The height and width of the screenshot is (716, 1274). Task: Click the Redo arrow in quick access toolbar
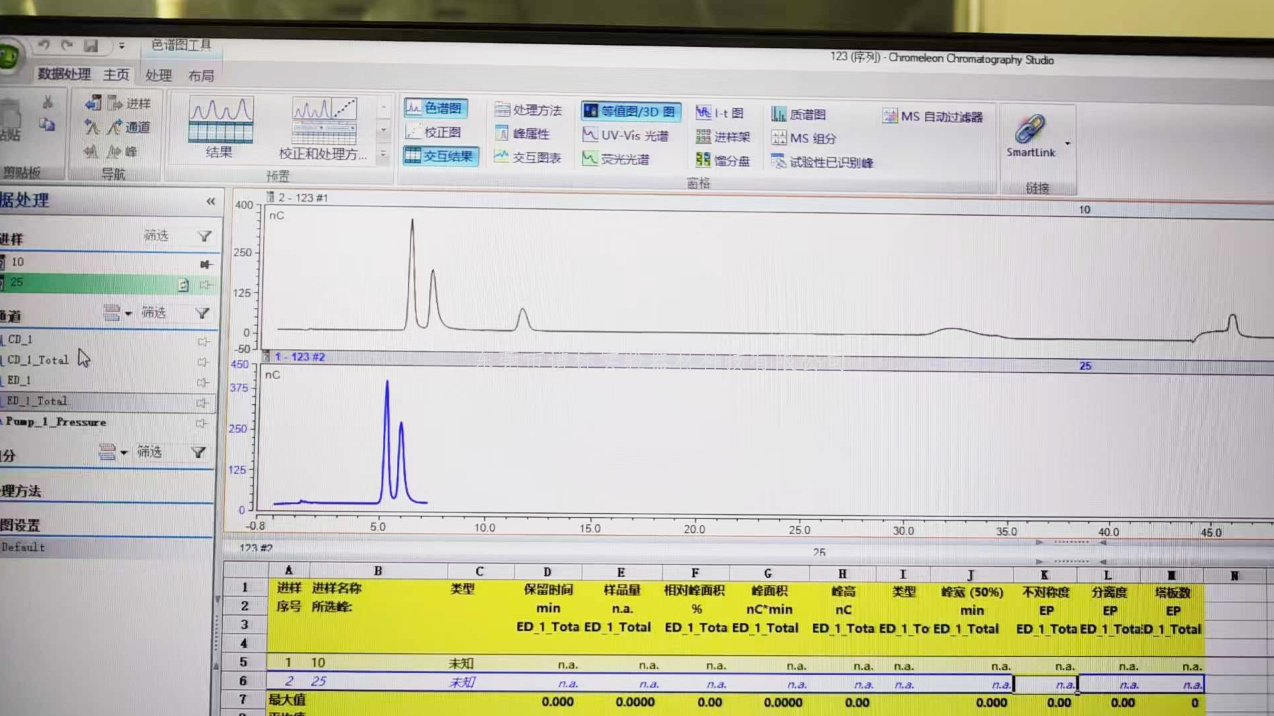pos(67,46)
